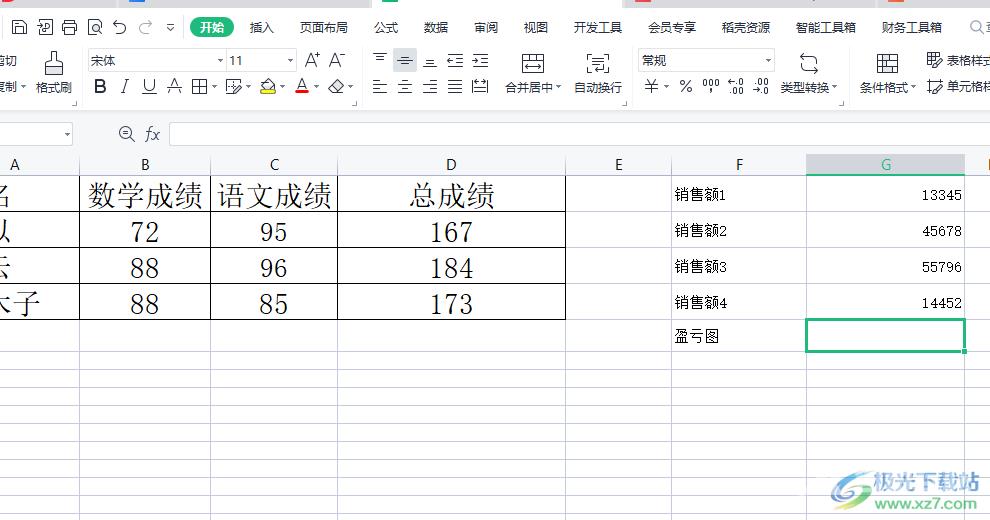Align text to top of cell

tap(379, 60)
